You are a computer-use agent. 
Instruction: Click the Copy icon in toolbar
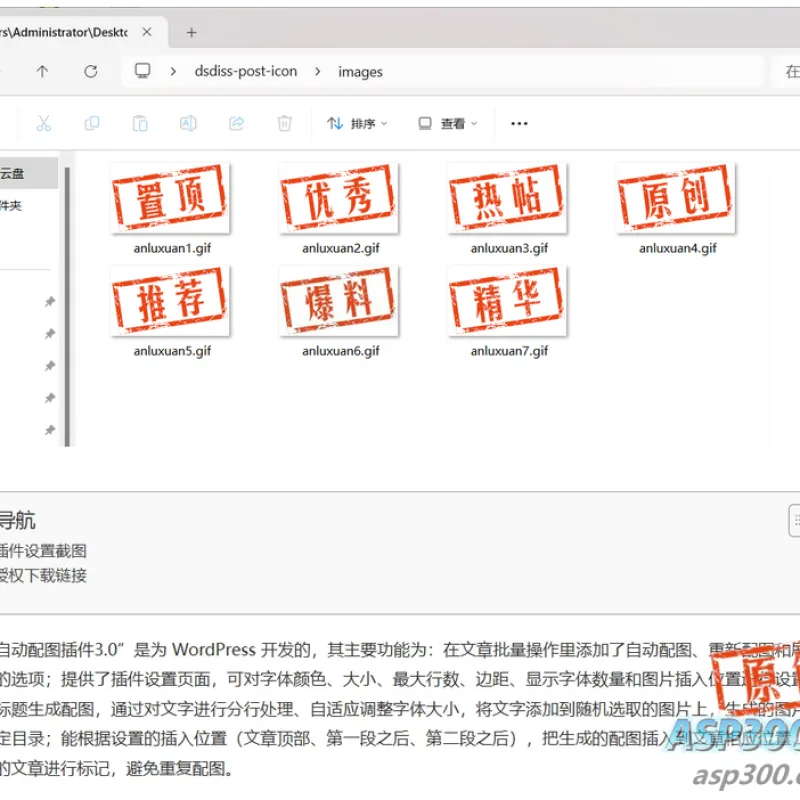pyautogui.click(x=92, y=123)
